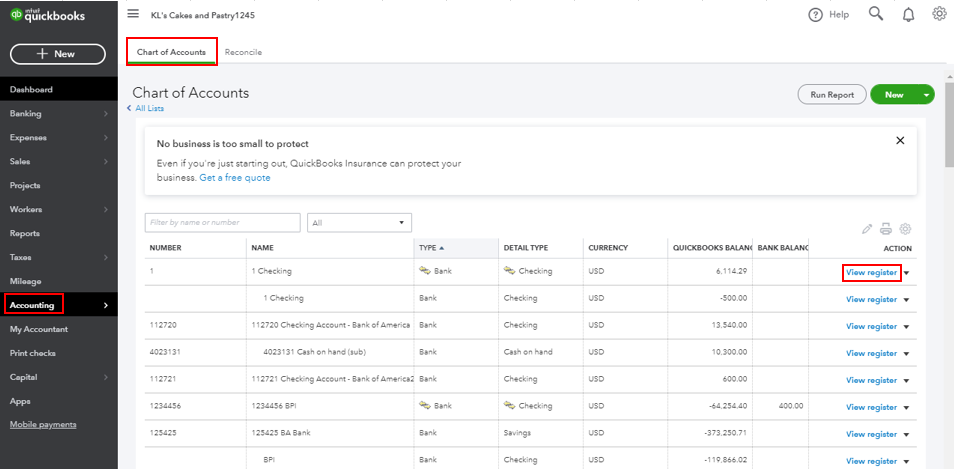The image size is (954, 469).
Task: Expand action arrow for 1 Checking sub-account (-500.00)
Action: pyautogui.click(x=907, y=300)
